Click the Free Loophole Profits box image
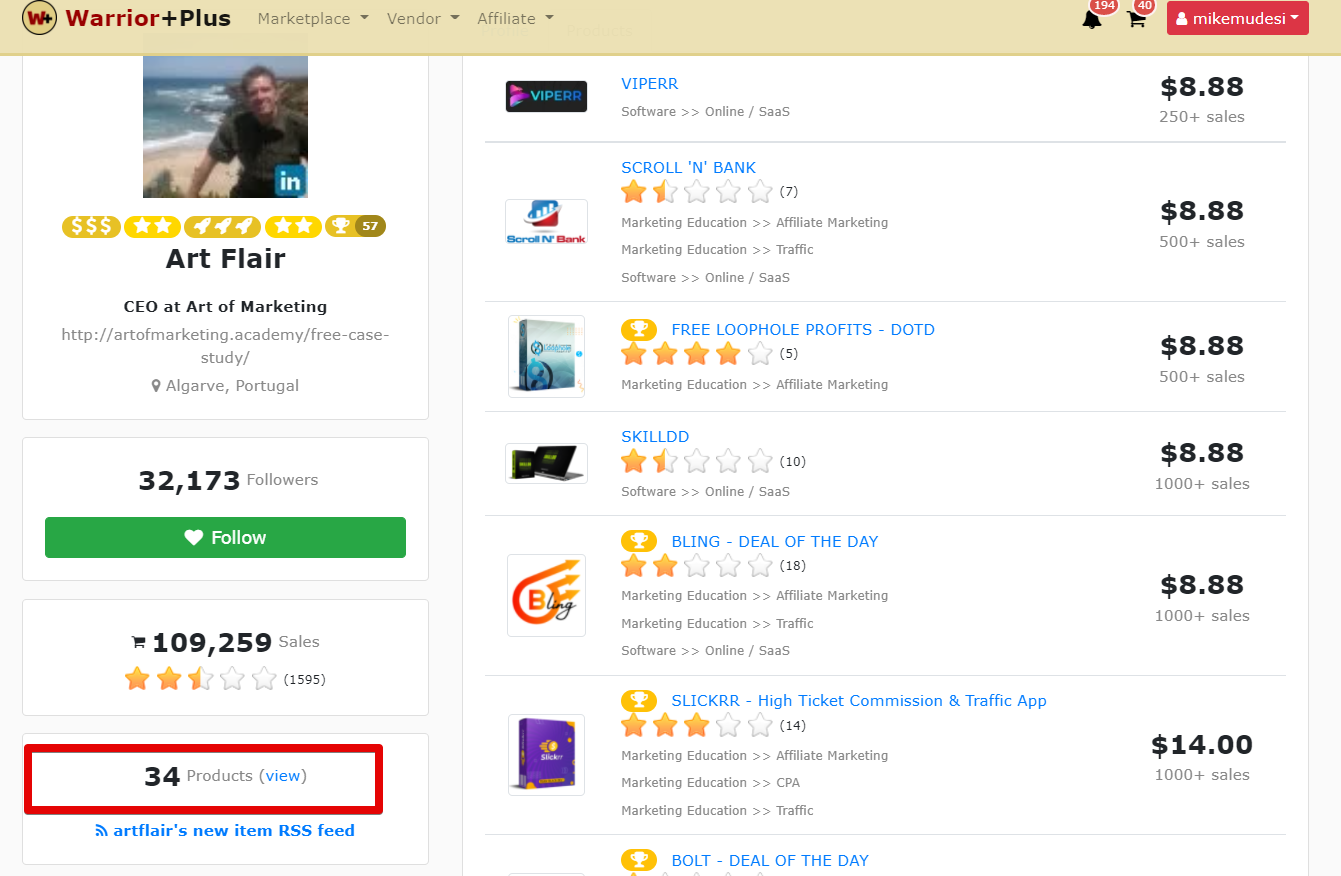Image resolution: width=1341 pixels, height=876 pixels. 546,356
